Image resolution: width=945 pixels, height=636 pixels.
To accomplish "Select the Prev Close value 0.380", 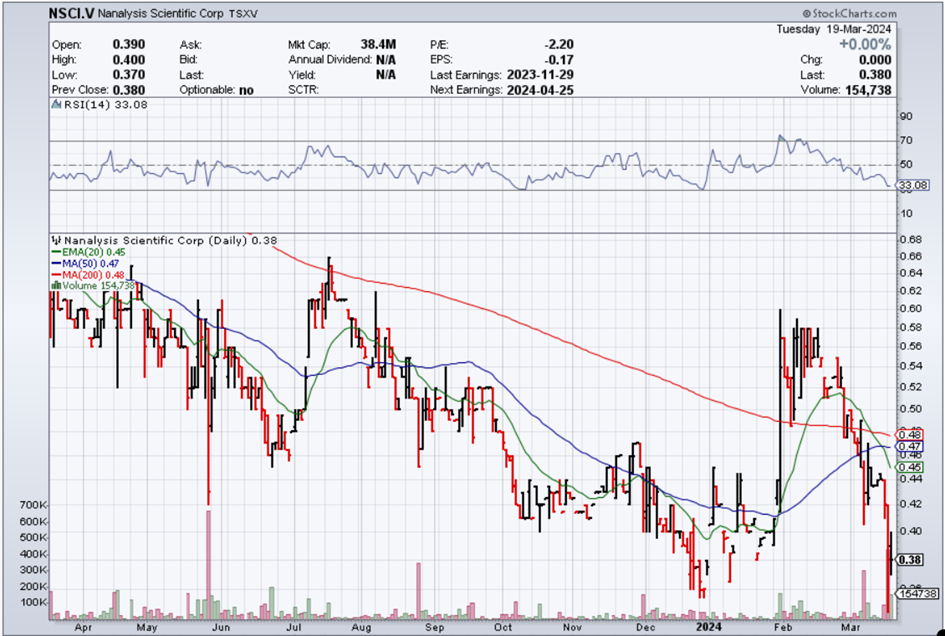I will coord(129,90).
